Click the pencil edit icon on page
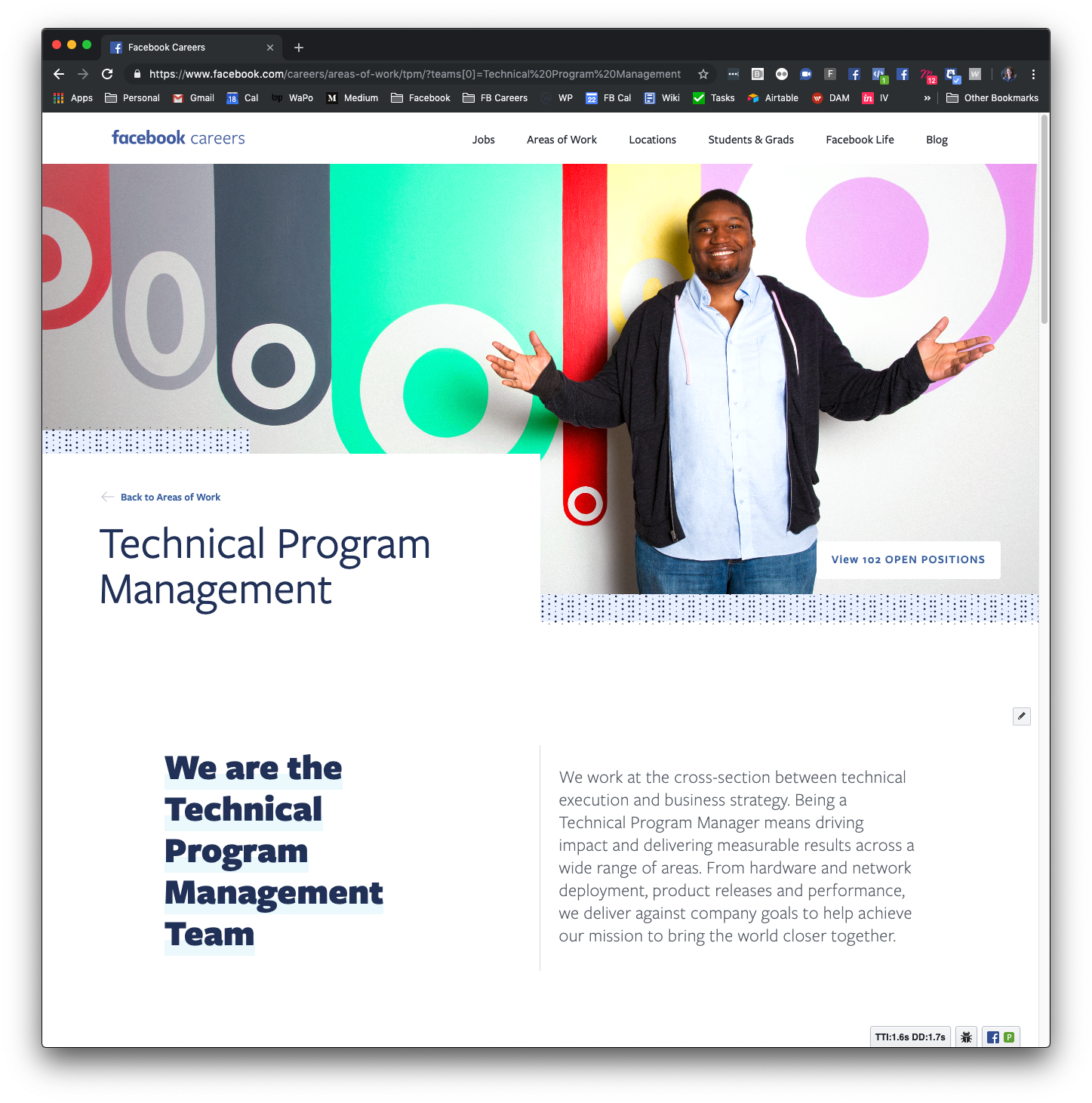1092x1103 pixels. [x=1022, y=716]
